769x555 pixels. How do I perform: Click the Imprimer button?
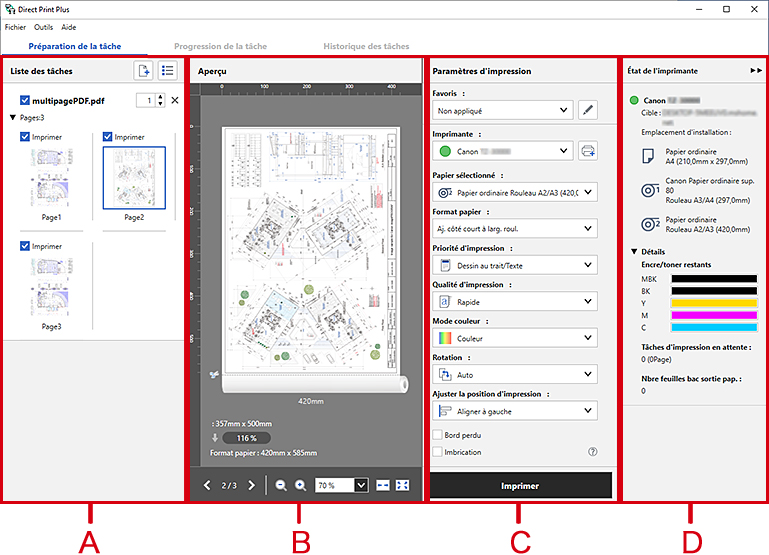520,486
